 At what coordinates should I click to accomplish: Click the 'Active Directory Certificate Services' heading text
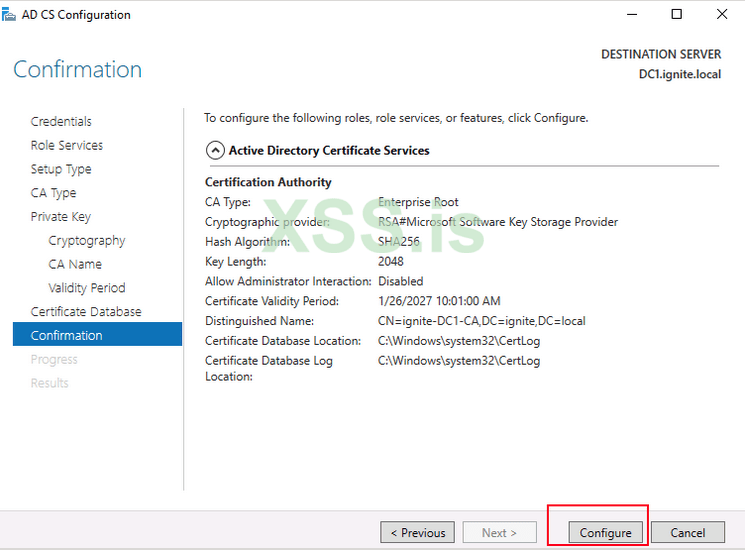pyautogui.click(x=329, y=151)
